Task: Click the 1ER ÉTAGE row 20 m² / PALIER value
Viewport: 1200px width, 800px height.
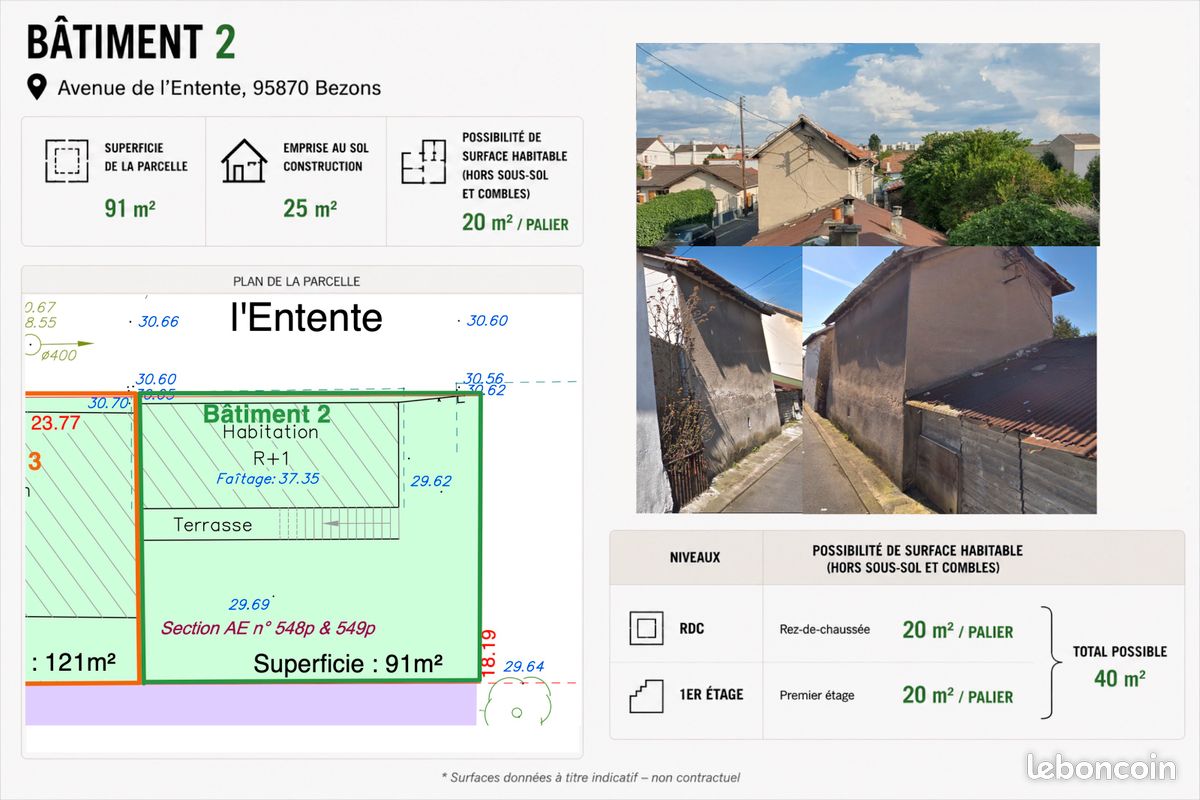Action: point(958,695)
